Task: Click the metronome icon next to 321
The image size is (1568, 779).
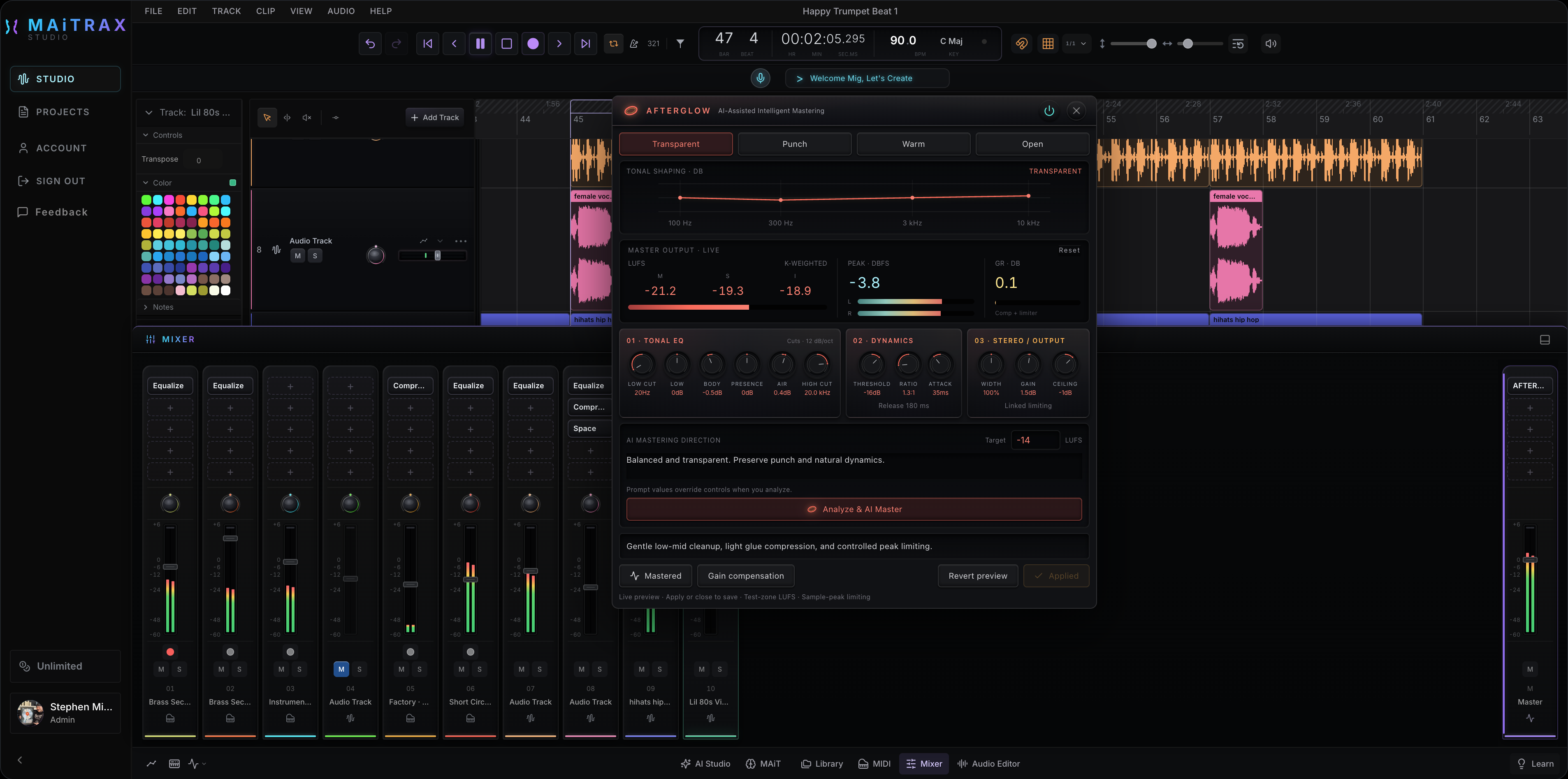Action: [633, 43]
